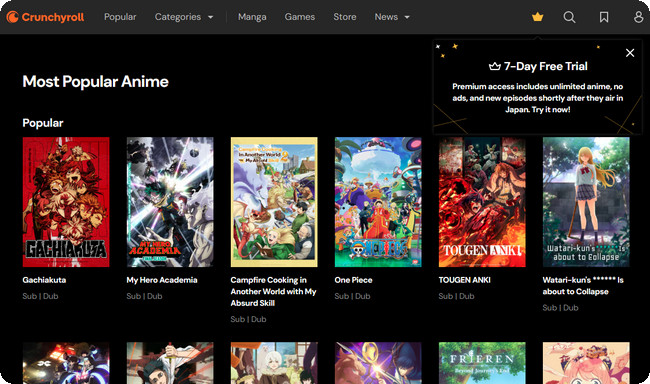Click the 7-Day Free Trial heading
The image size is (650, 384).
tap(538, 66)
